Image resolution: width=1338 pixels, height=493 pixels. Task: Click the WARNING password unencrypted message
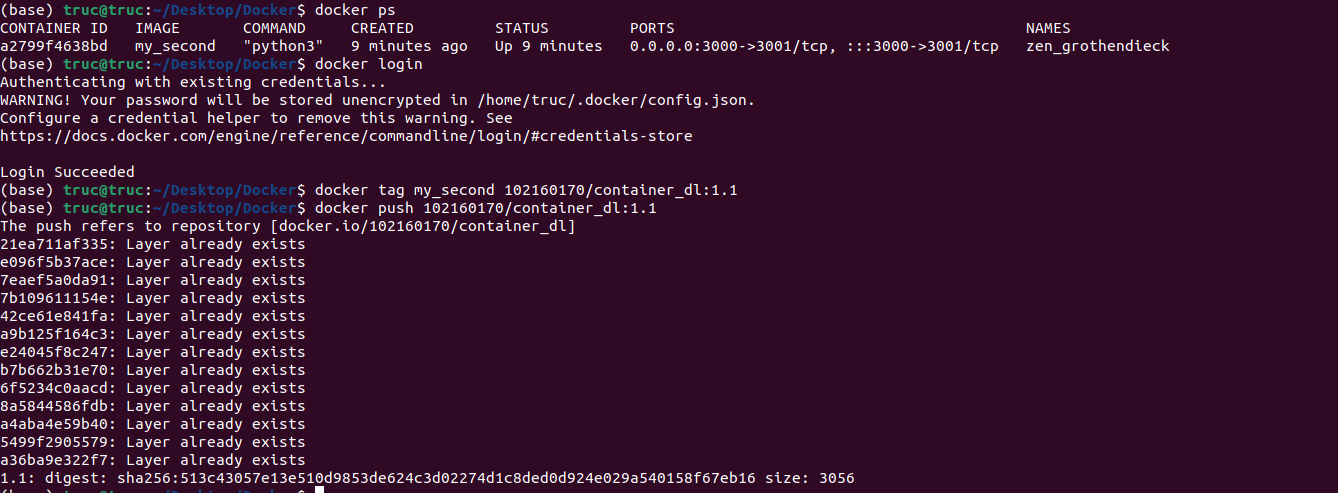point(377,100)
